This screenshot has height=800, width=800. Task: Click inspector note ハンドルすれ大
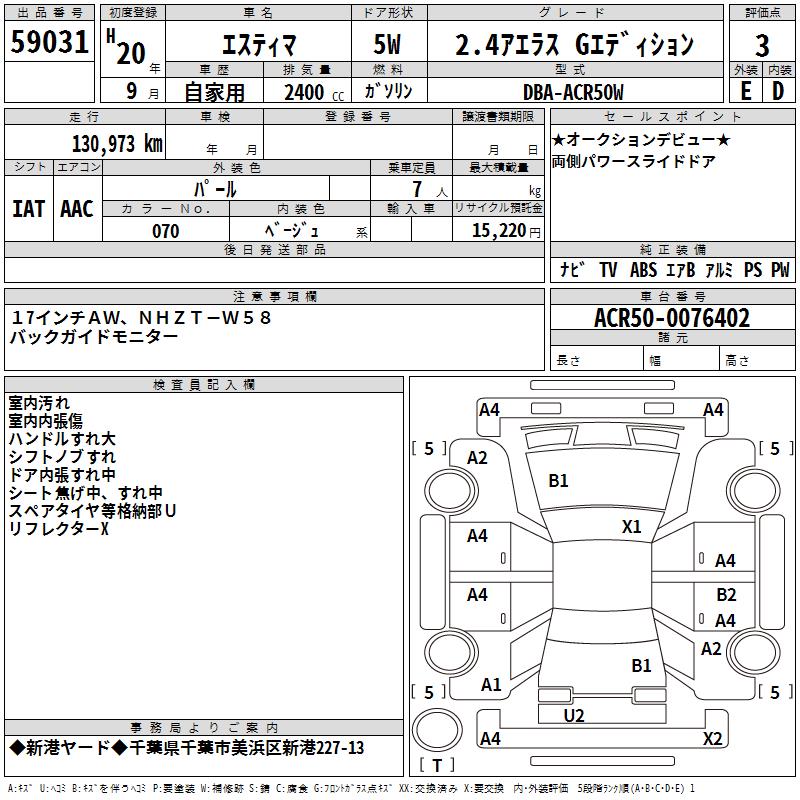click(x=62, y=439)
